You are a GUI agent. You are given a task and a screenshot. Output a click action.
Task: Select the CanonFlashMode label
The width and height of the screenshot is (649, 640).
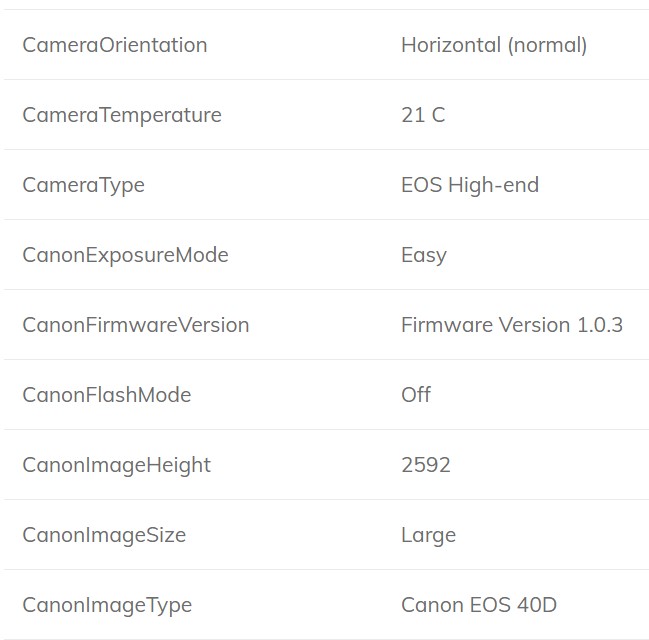coord(107,395)
